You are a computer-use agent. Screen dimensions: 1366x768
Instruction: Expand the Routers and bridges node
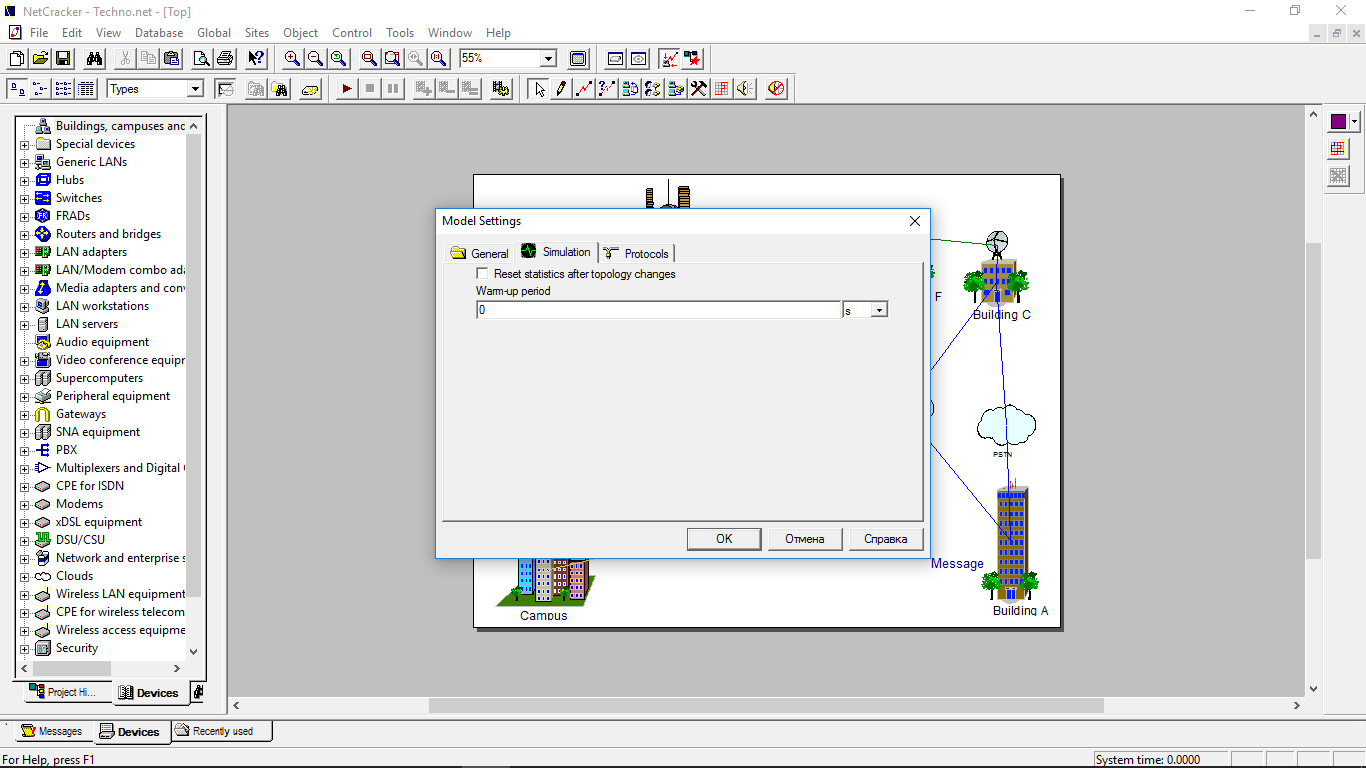click(25, 234)
